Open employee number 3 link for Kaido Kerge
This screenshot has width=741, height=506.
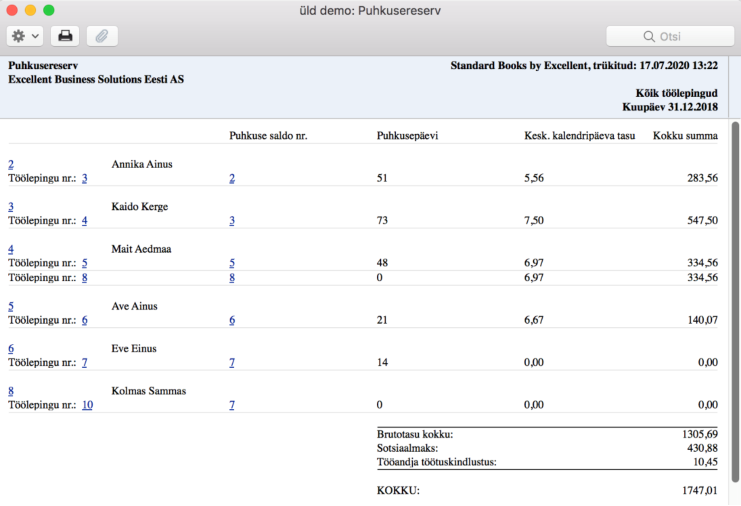(11, 207)
